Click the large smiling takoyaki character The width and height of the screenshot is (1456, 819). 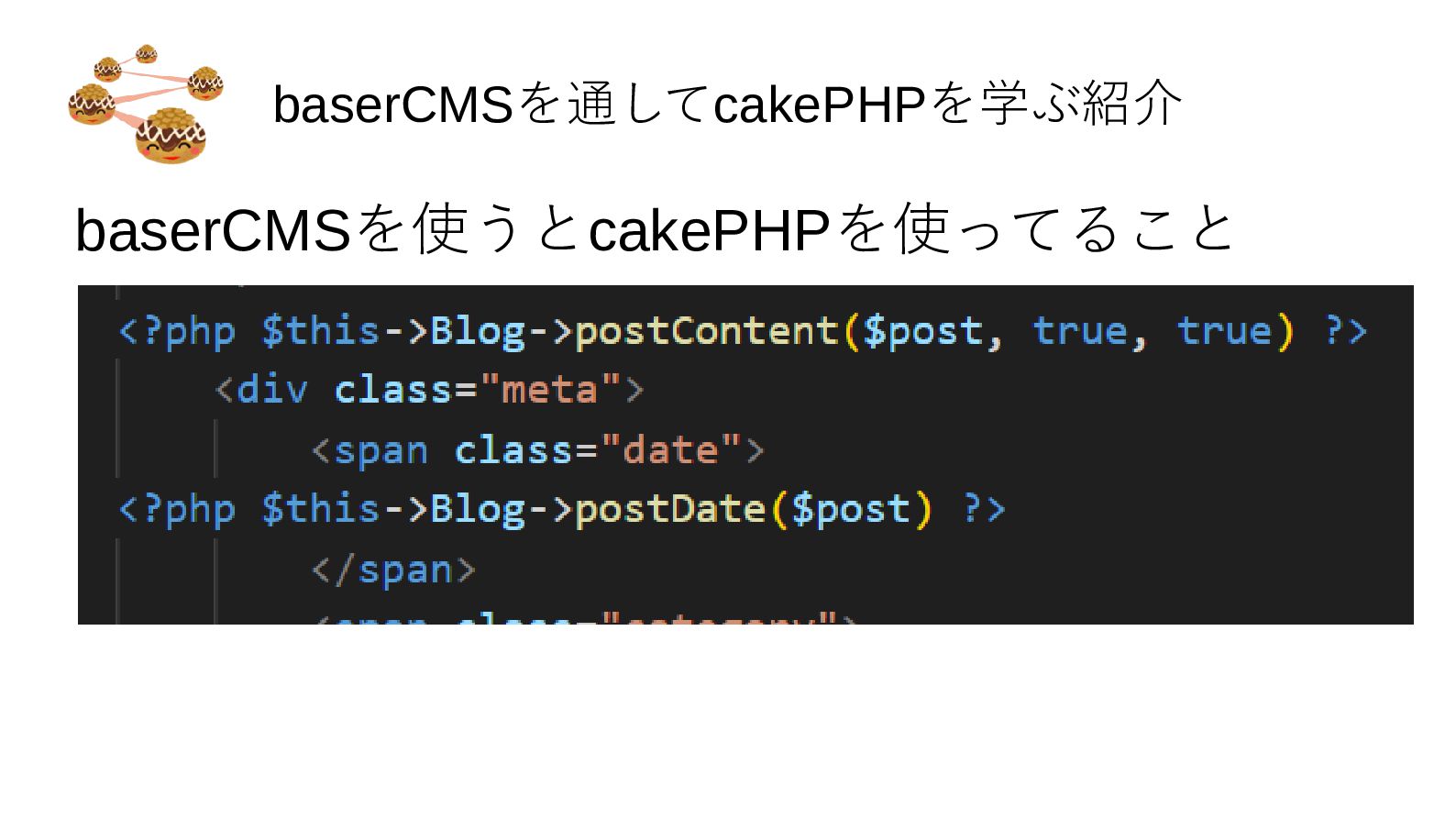[x=171, y=136]
